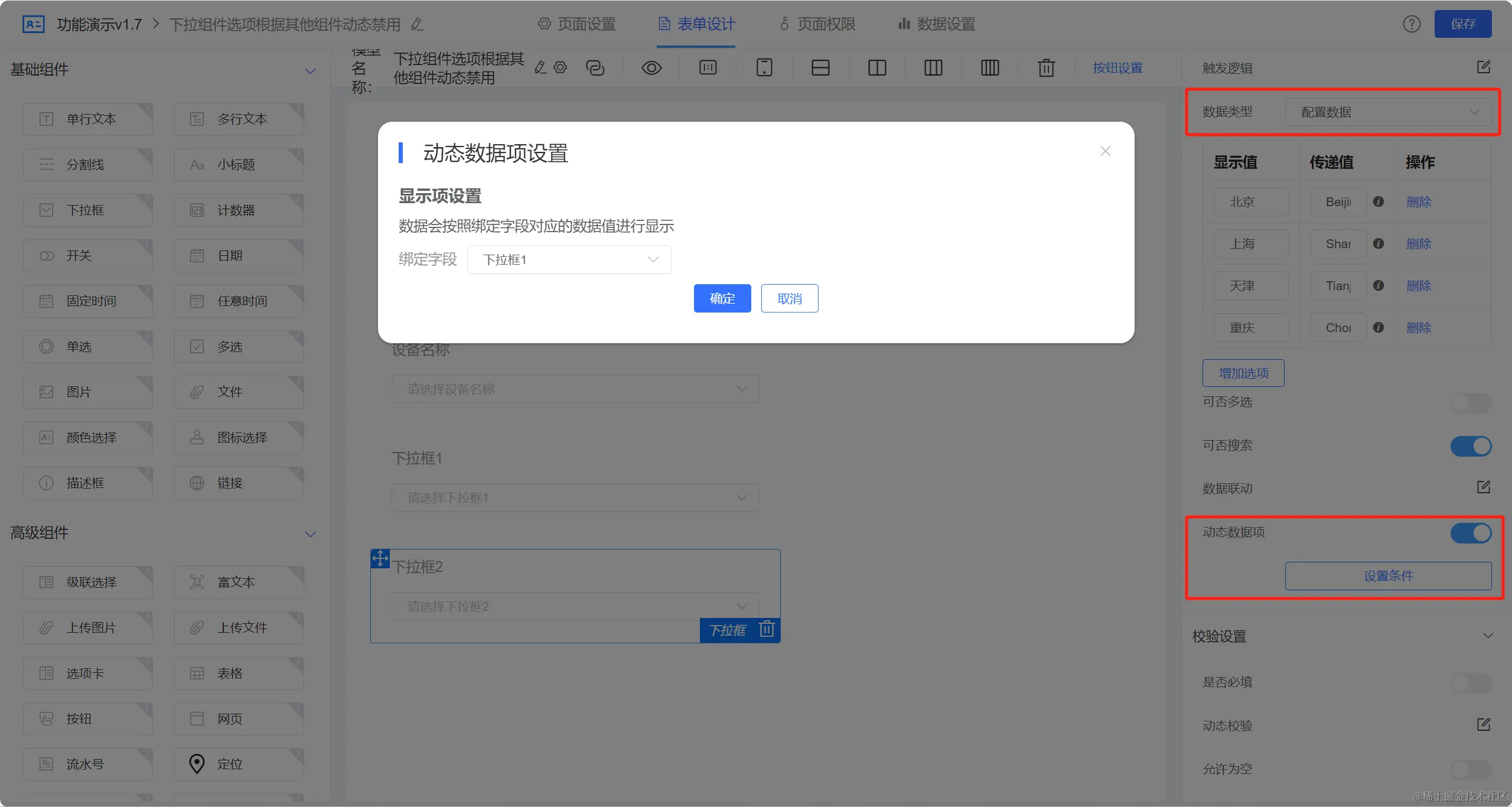Collapse the 基础组件 section
This screenshot has width=1512, height=807.
[310, 71]
